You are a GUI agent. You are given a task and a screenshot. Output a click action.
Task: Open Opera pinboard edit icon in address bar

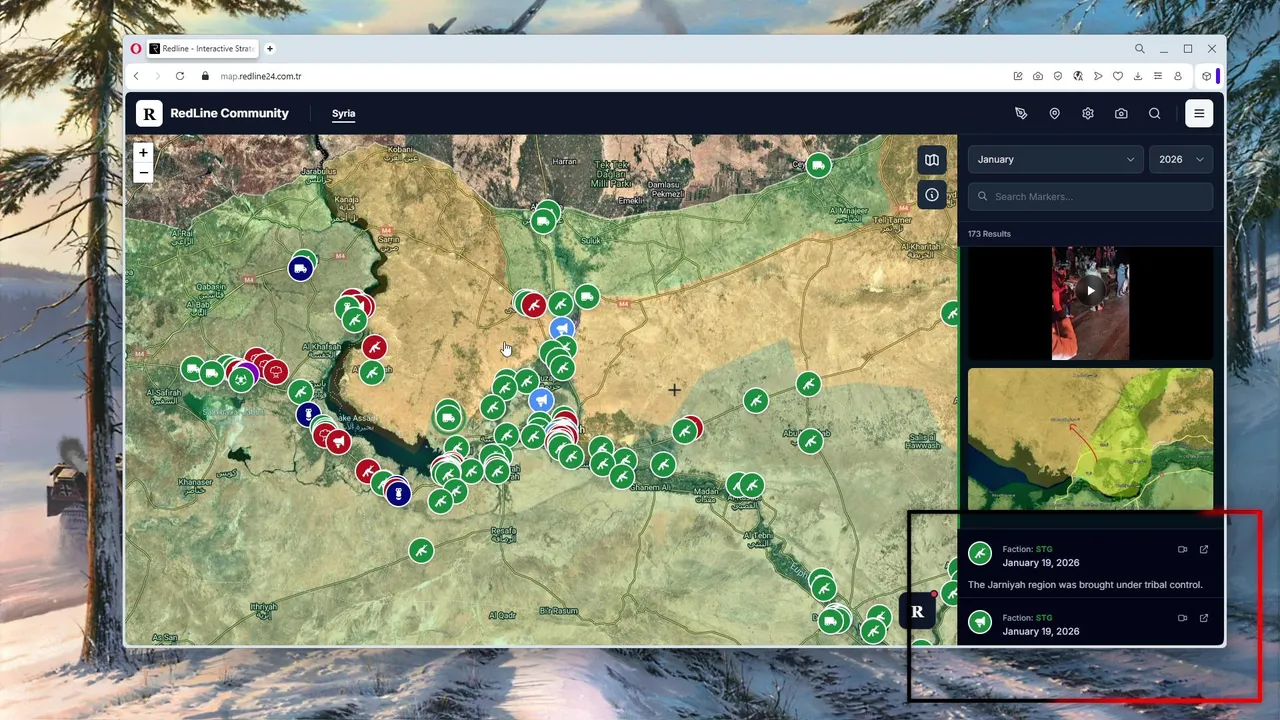click(x=1018, y=76)
